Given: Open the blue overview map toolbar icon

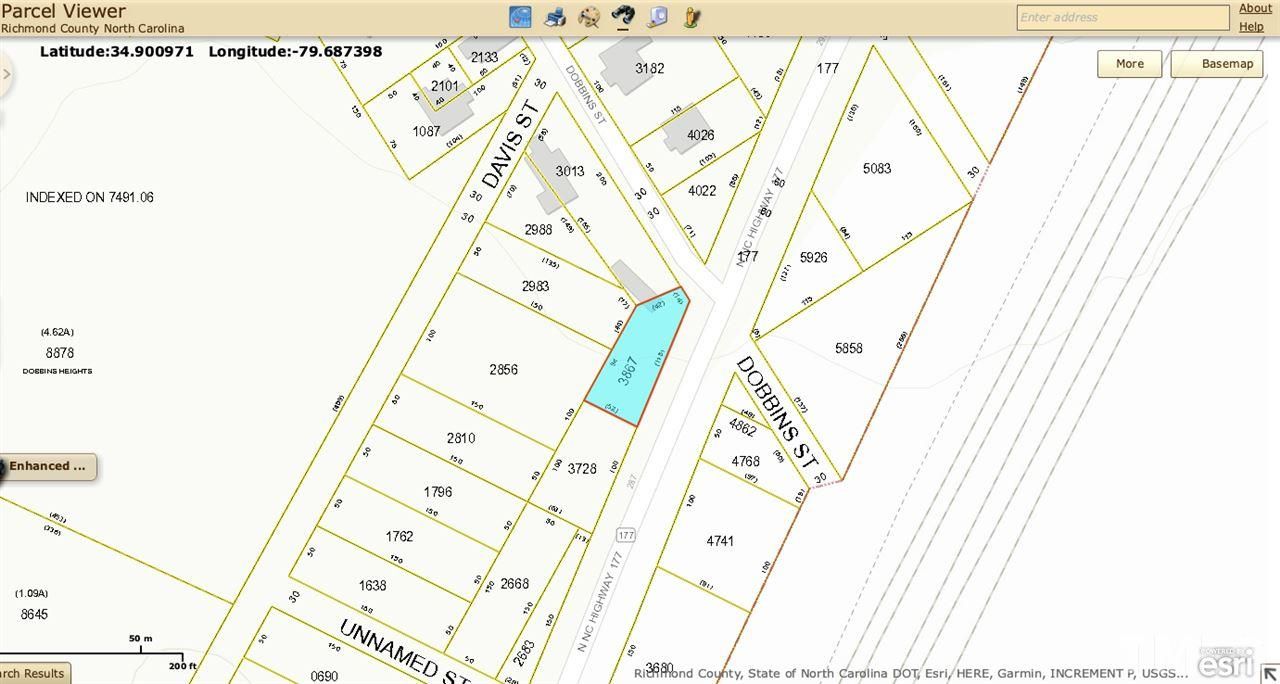Looking at the screenshot, I should click(x=520, y=16).
